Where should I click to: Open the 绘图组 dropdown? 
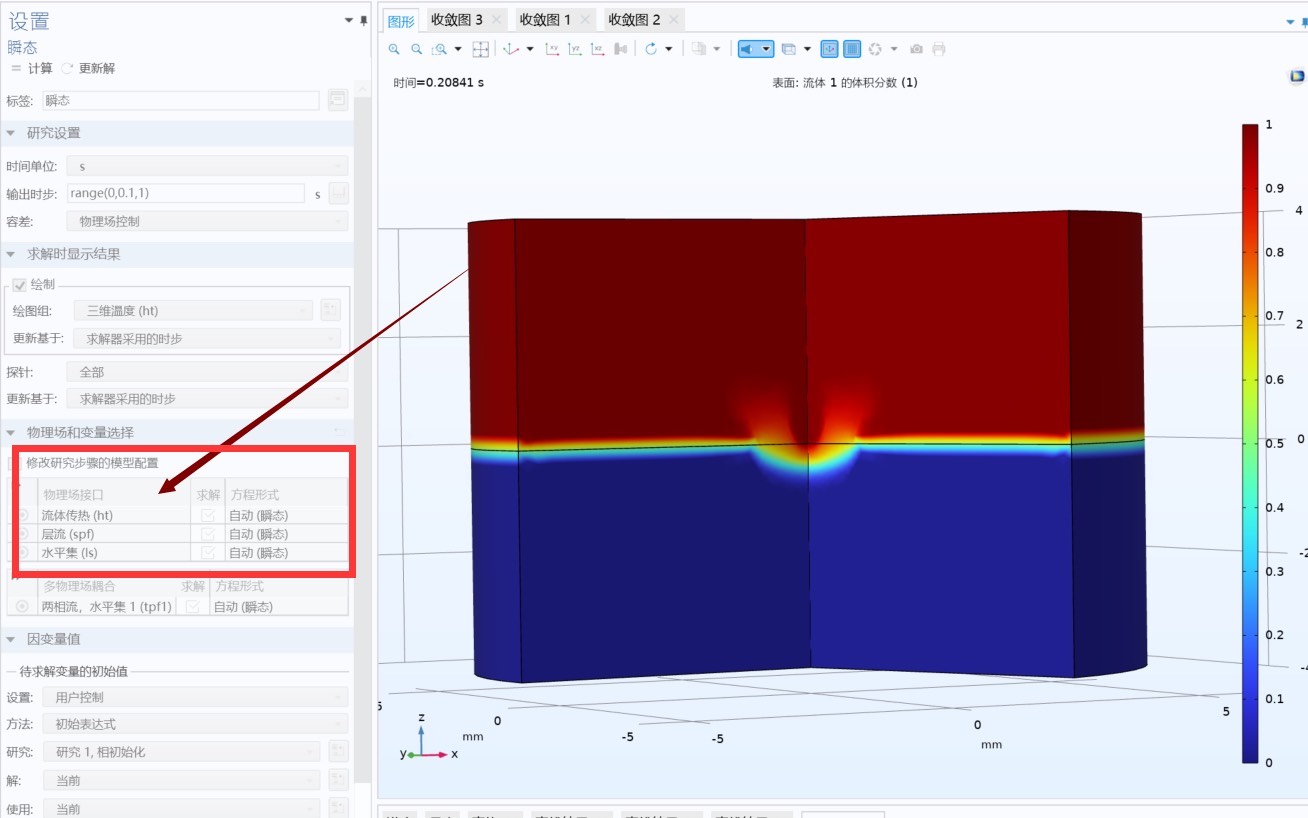(193, 311)
